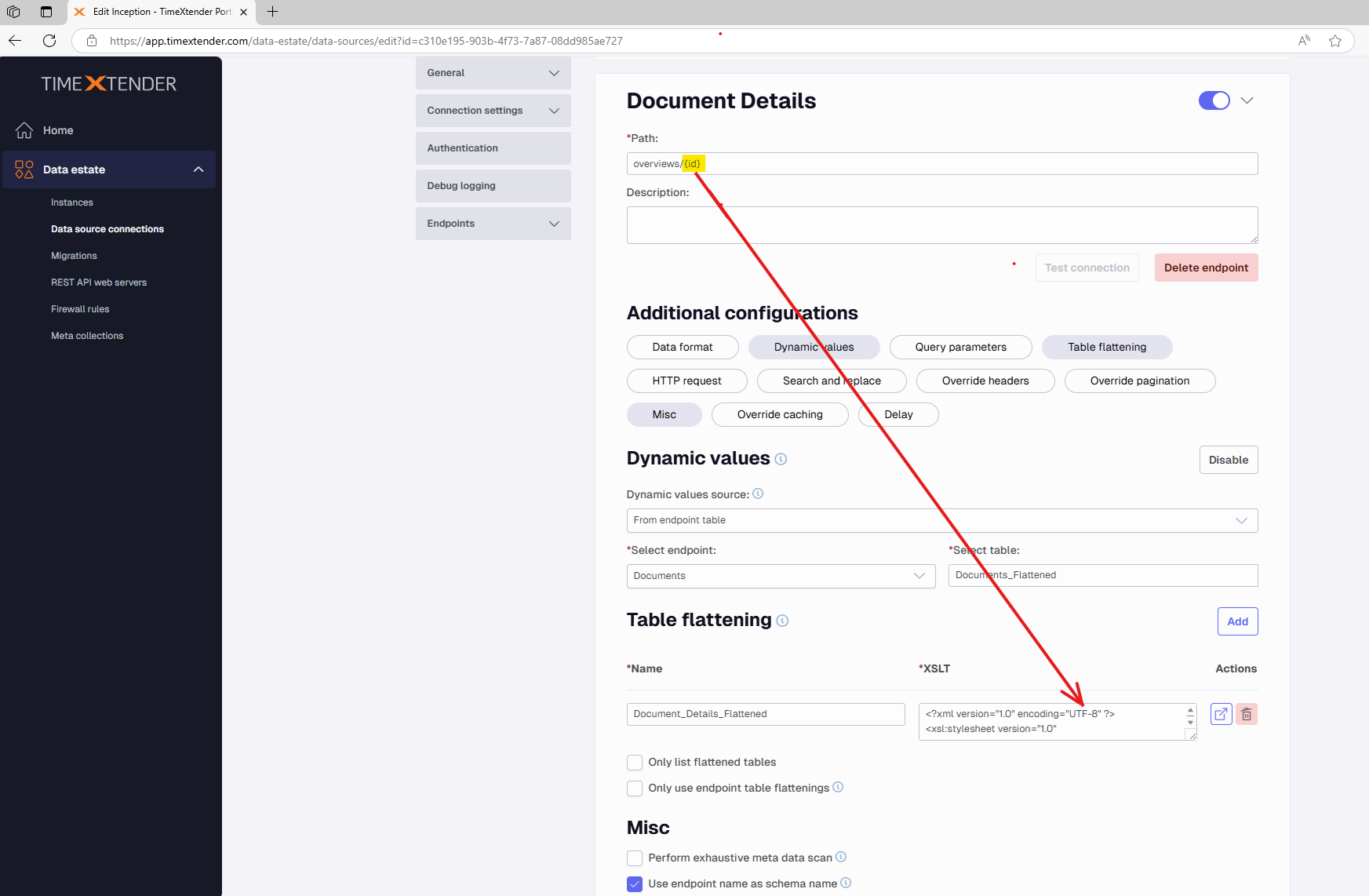1369x896 pixels.
Task: Select HTTP request configuration
Action: (687, 381)
